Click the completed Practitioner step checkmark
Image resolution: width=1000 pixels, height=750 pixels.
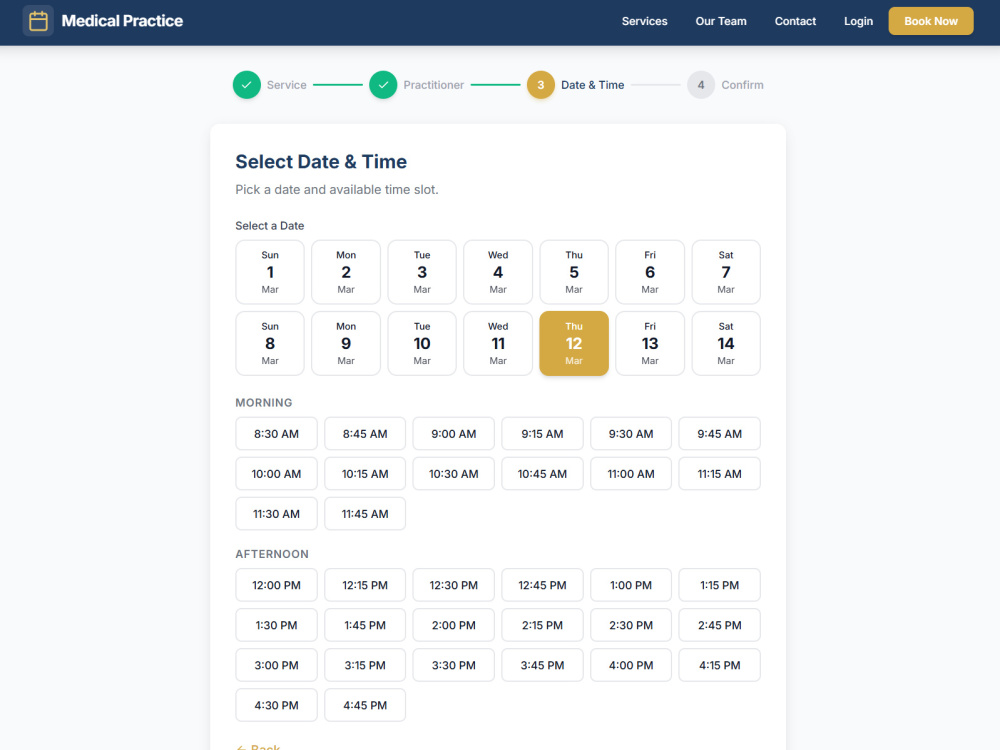[383, 85]
